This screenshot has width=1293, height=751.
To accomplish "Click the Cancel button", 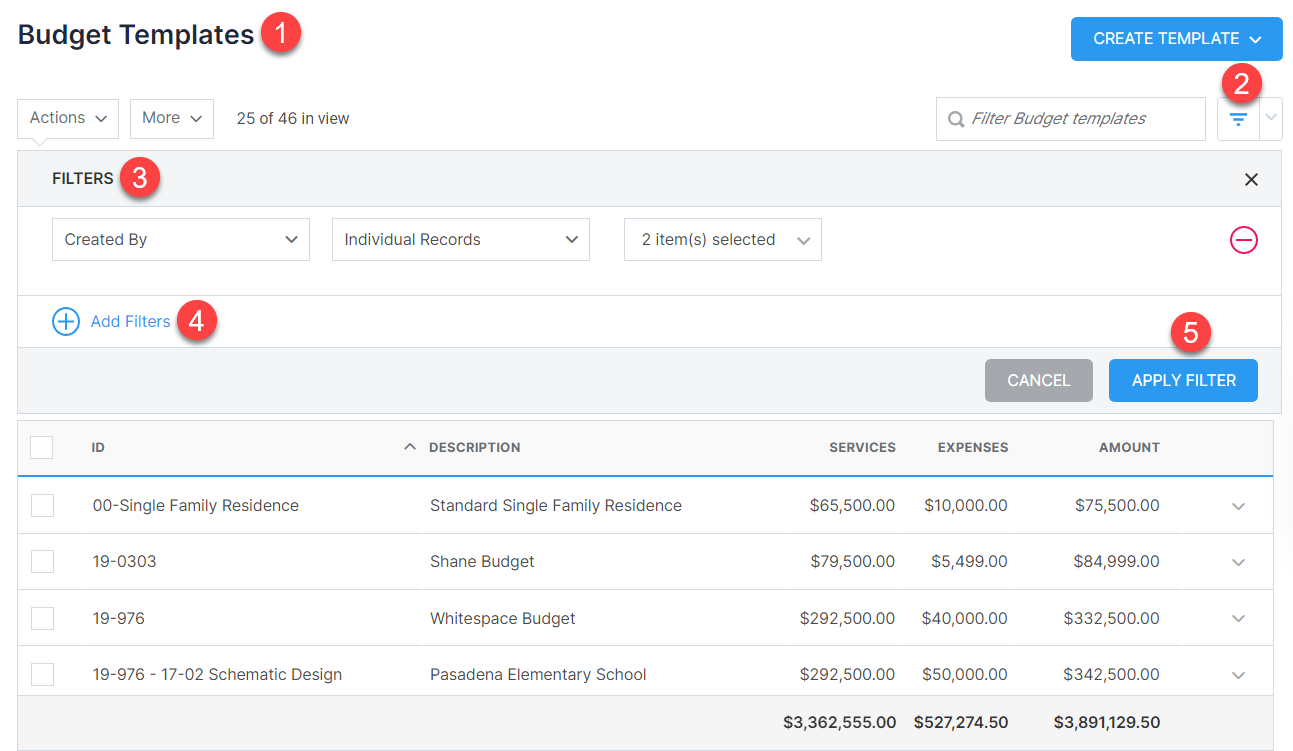I will [1038, 380].
